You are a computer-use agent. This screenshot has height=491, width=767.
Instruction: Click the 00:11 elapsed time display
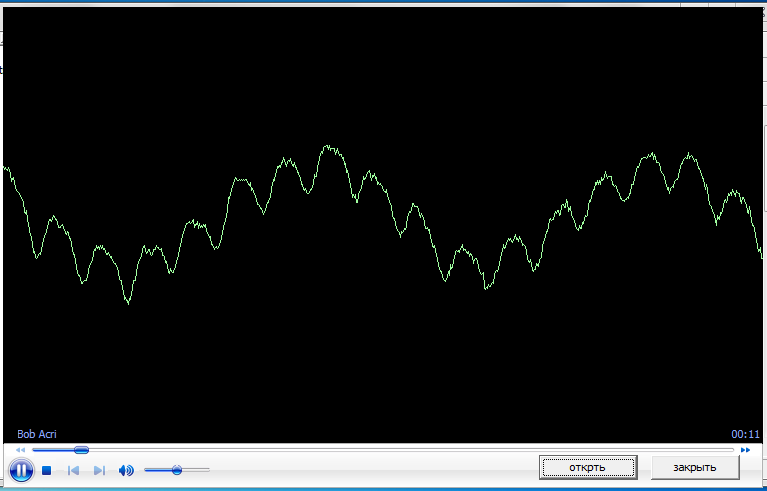(x=746, y=434)
